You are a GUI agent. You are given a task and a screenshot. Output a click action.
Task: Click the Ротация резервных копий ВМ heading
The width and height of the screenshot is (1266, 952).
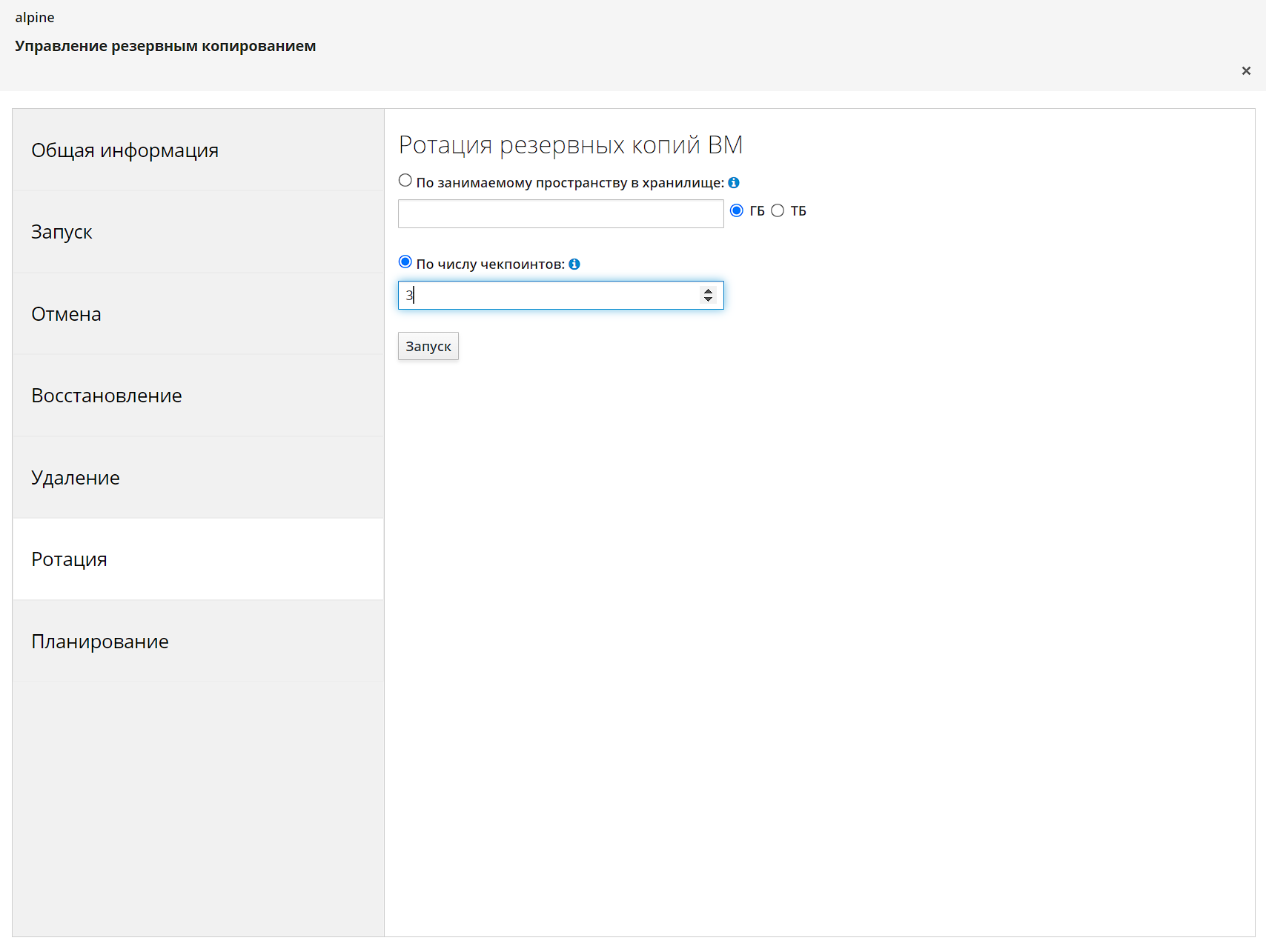point(570,145)
